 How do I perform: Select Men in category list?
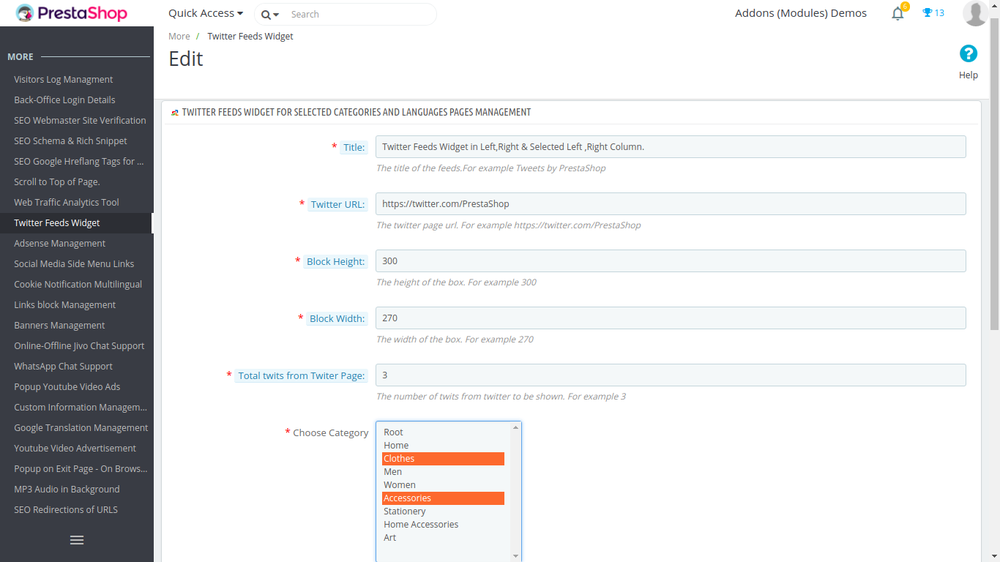click(x=443, y=471)
